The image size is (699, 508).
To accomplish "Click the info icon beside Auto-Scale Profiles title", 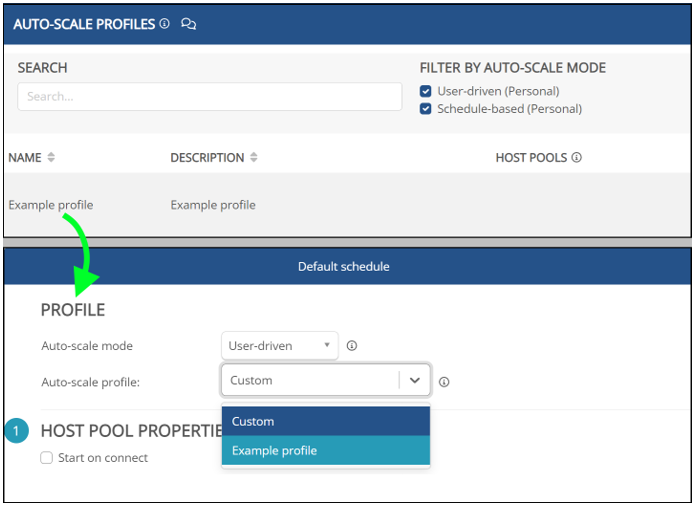I will (164, 23).
